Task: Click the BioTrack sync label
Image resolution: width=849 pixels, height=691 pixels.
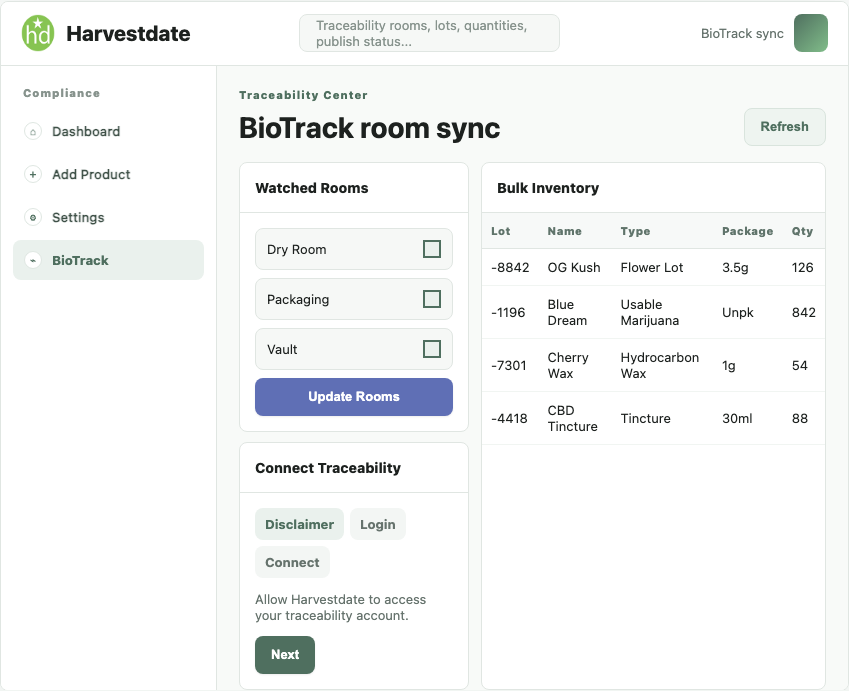Action: point(742,34)
